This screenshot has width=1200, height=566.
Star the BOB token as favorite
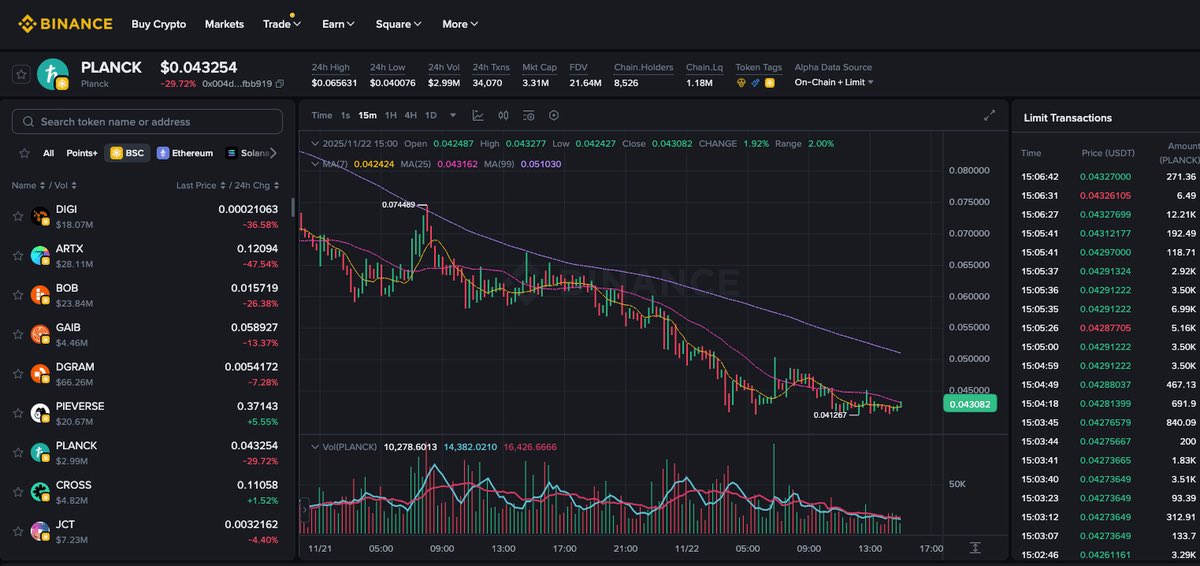click(x=18, y=295)
